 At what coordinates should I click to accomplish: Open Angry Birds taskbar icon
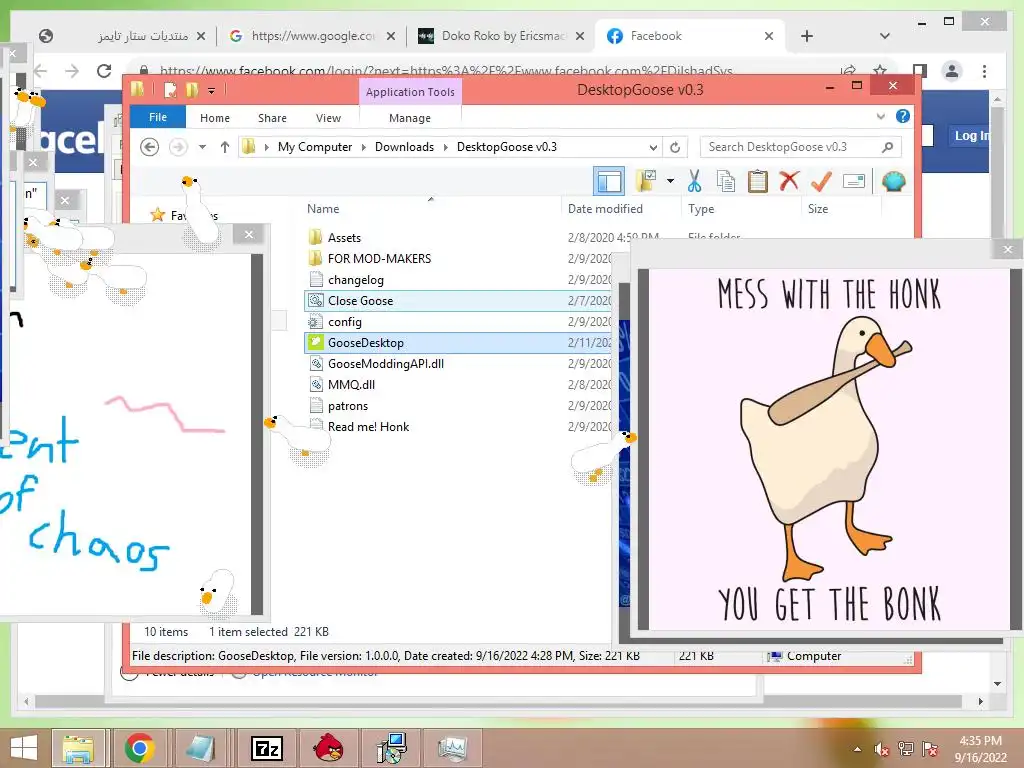point(328,748)
